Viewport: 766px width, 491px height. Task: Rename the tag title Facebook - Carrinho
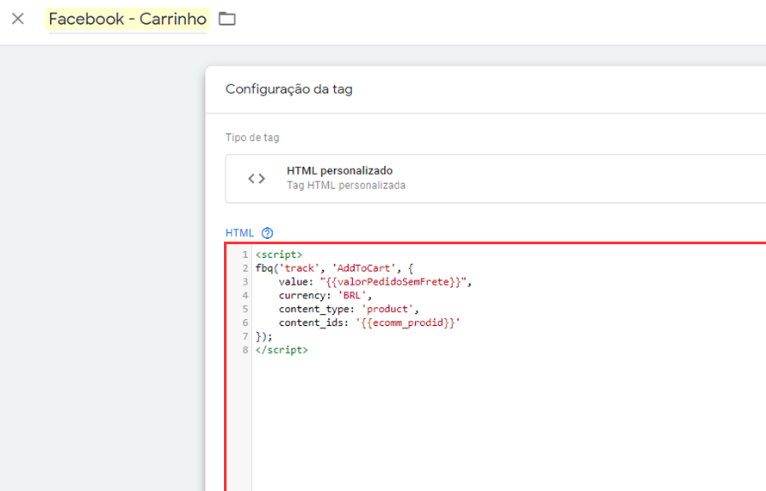click(128, 19)
